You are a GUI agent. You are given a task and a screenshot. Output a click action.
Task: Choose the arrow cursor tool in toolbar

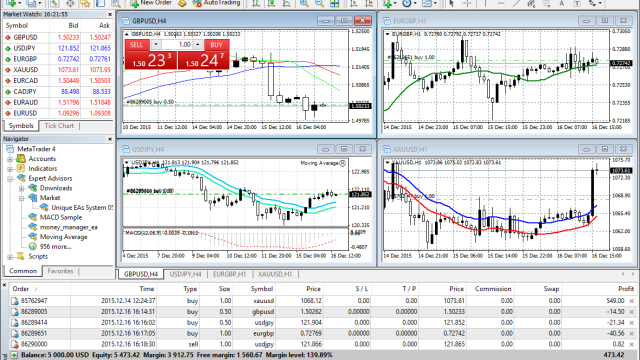tap(451, 3)
